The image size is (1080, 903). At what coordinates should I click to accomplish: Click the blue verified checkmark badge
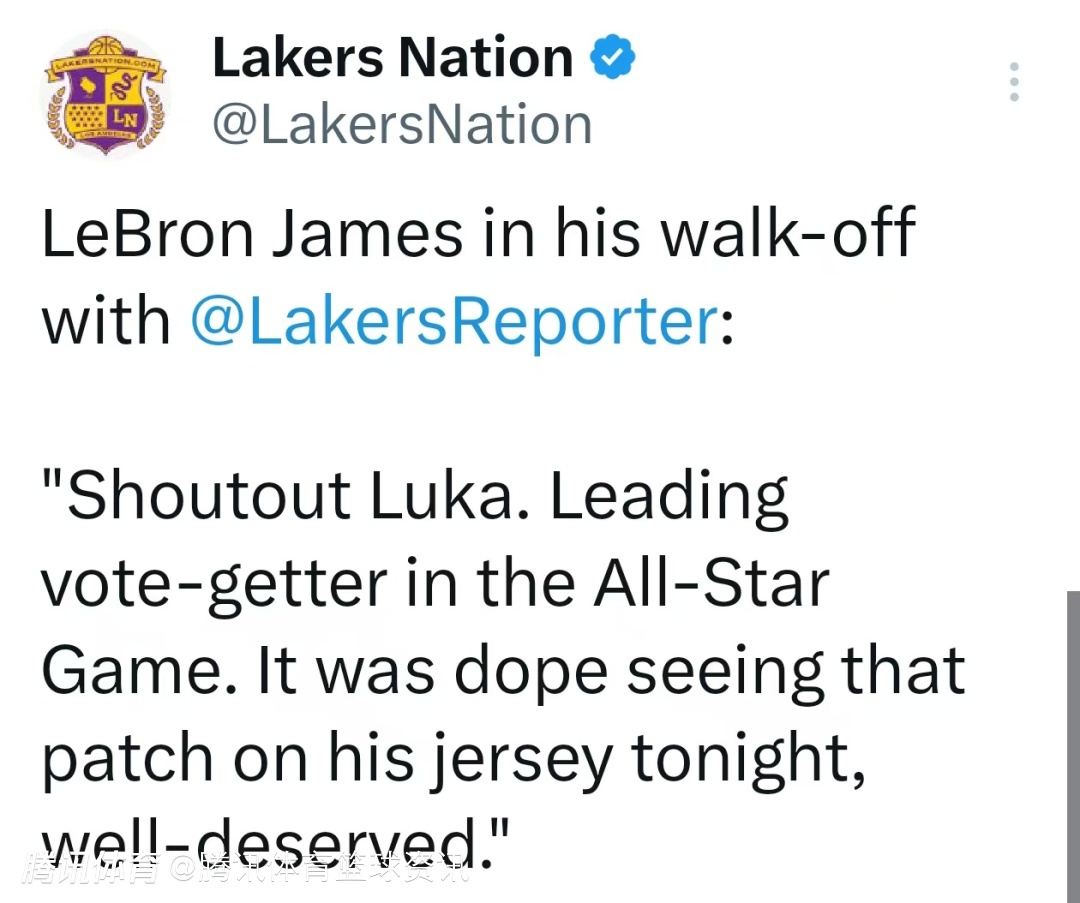tap(612, 59)
